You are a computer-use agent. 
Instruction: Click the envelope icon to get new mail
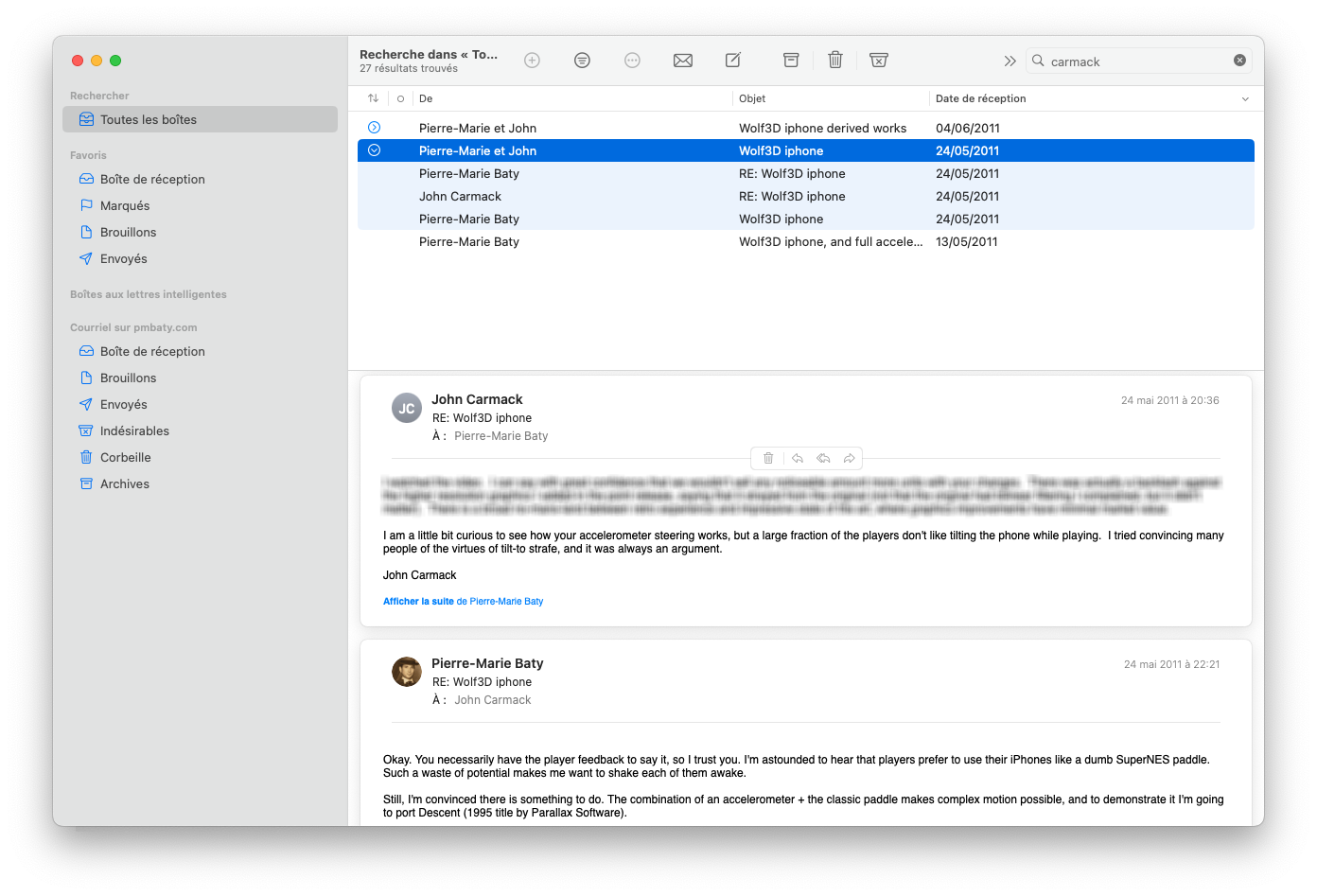682,61
